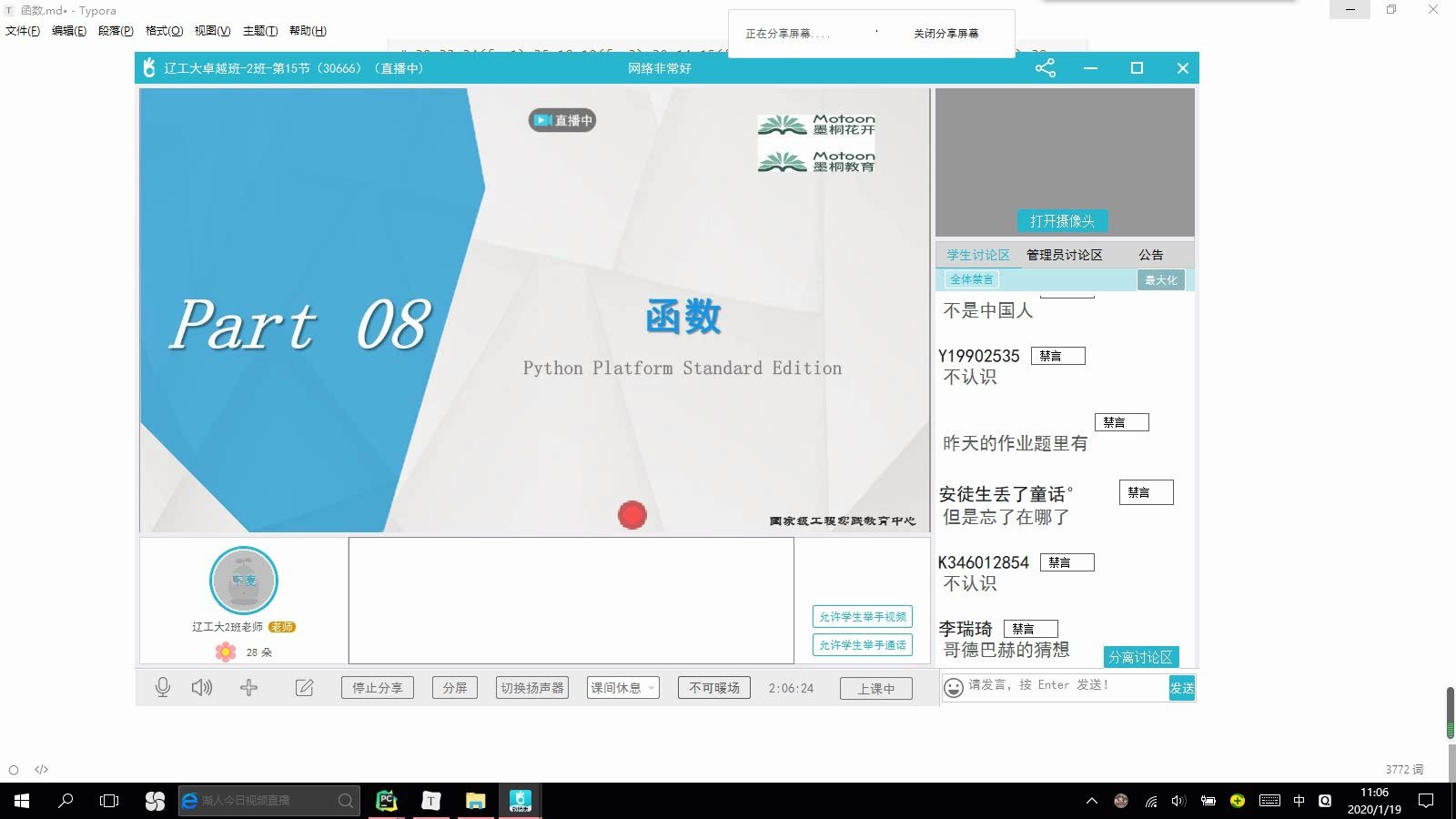Click the 停止分享 stop-sharing button
Screen dimensions: 1456x819
pyautogui.click(x=376, y=687)
